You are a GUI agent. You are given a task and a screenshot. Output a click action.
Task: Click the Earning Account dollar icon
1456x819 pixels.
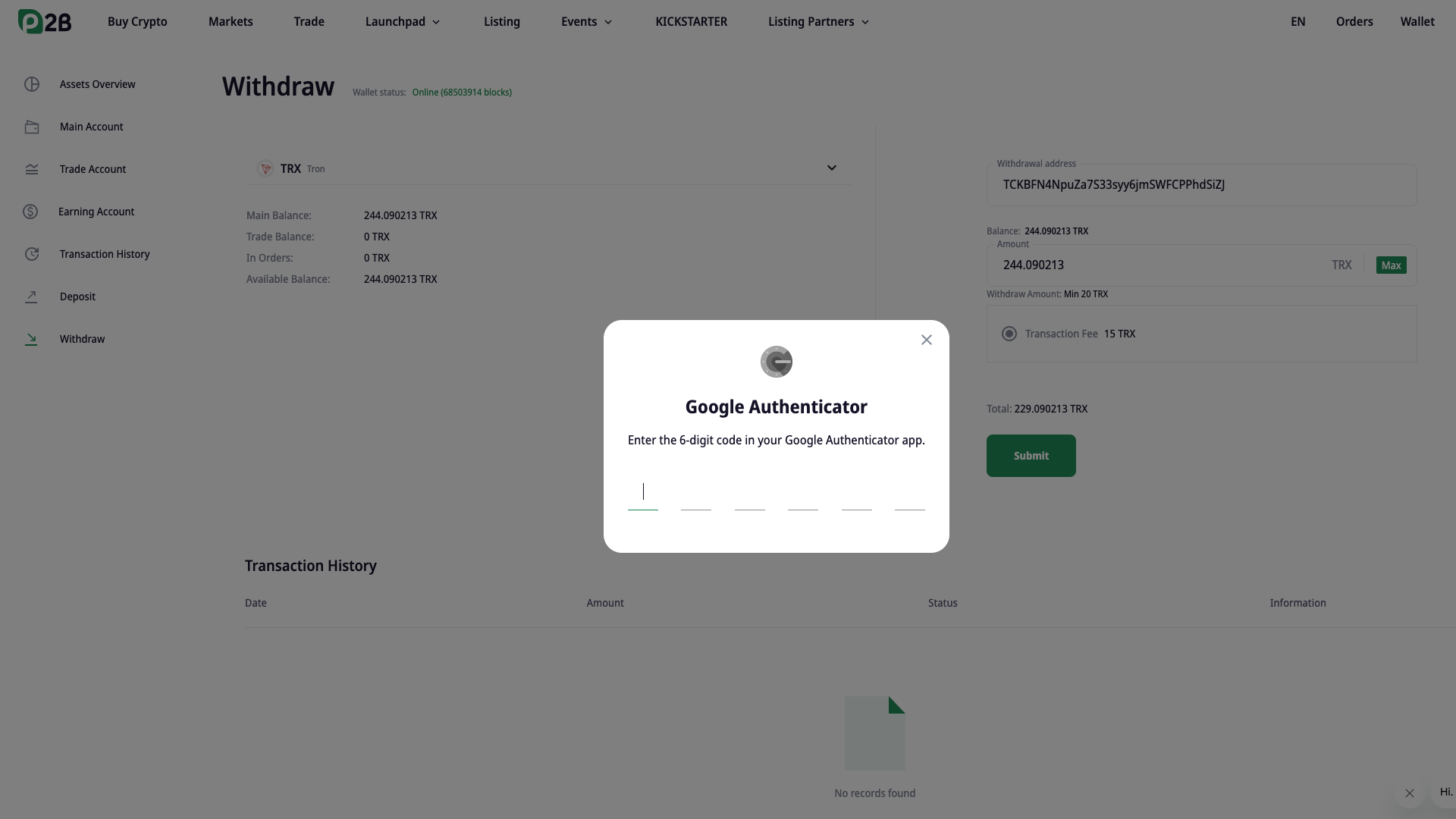30,212
